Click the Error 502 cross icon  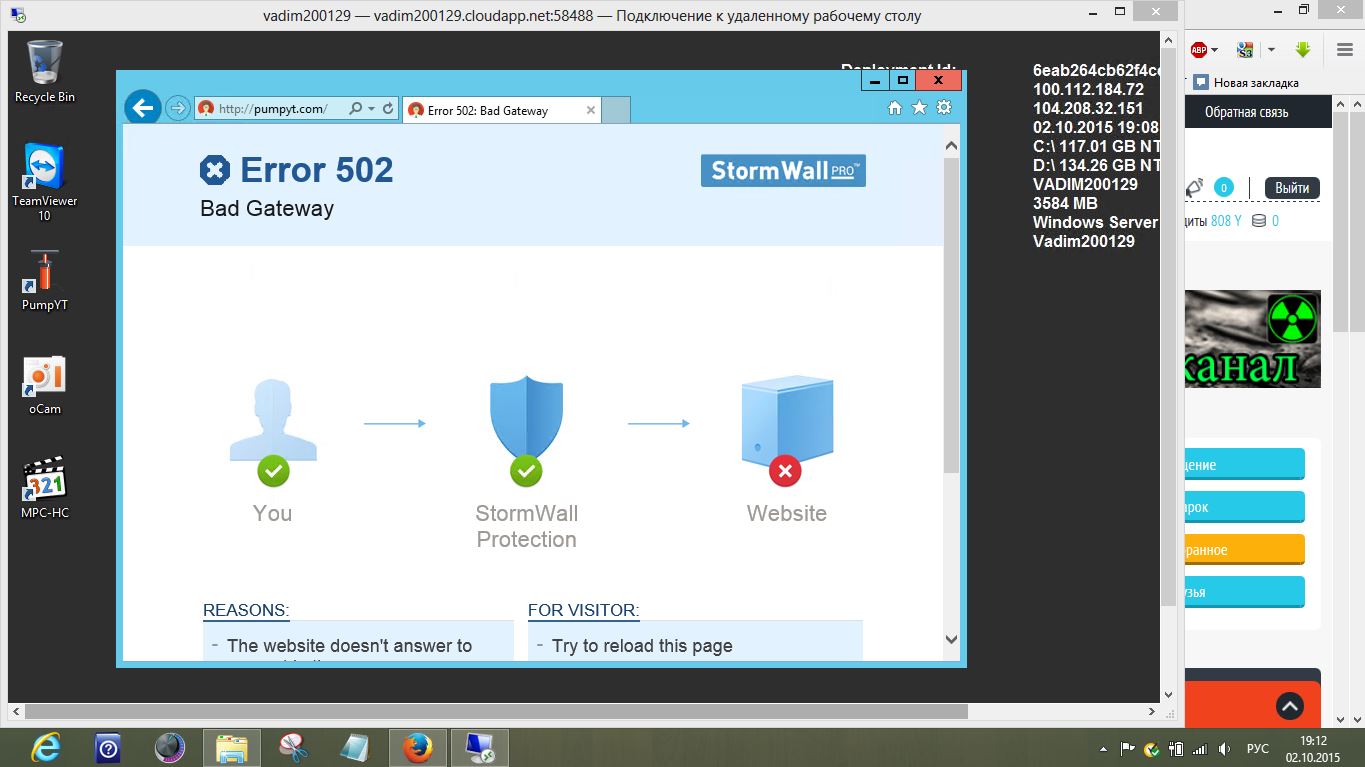point(214,170)
